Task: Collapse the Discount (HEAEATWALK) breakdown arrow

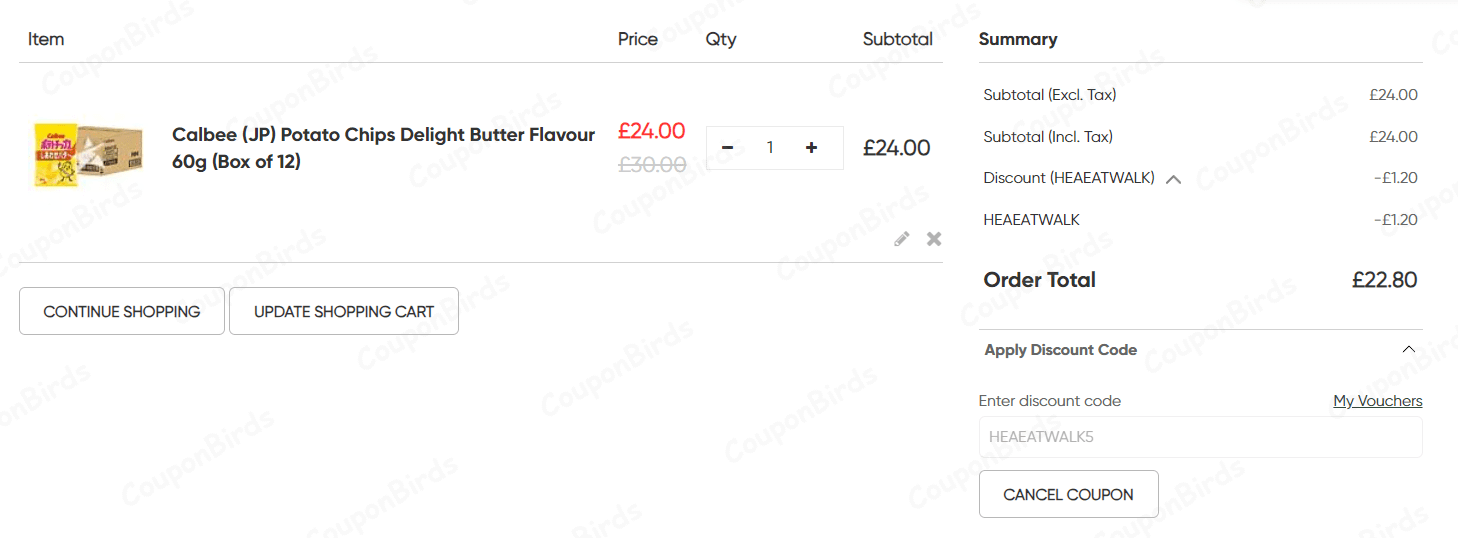Action: pos(1174,179)
